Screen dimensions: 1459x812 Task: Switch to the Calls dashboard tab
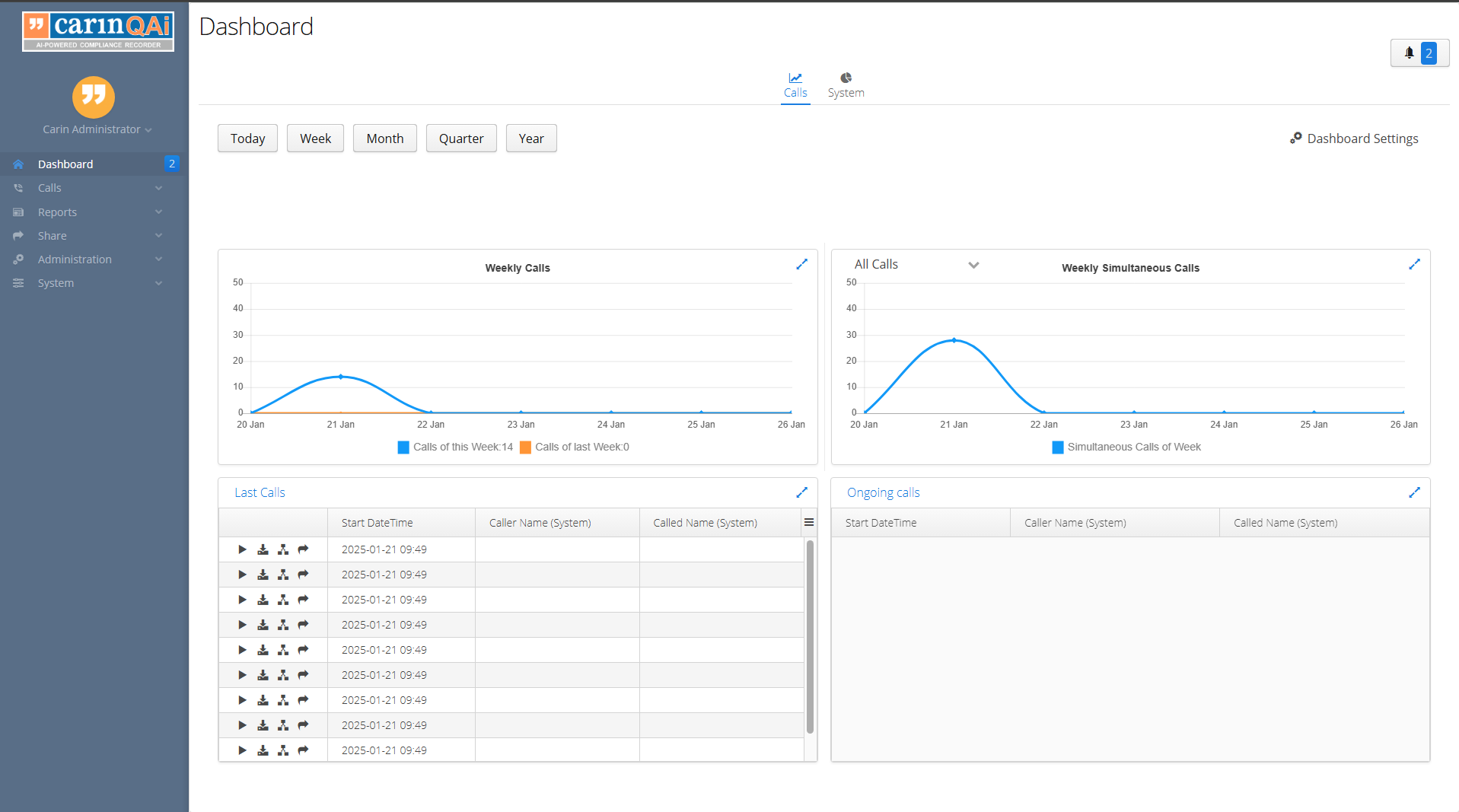tap(795, 85)
